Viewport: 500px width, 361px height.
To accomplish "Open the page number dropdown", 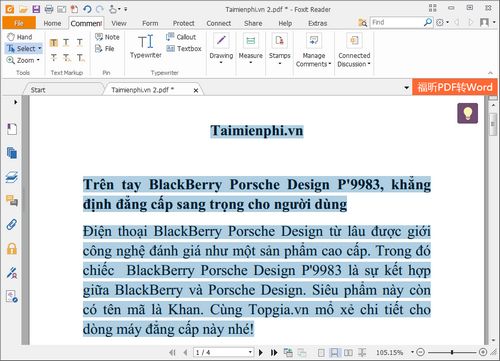I will 250,352.
